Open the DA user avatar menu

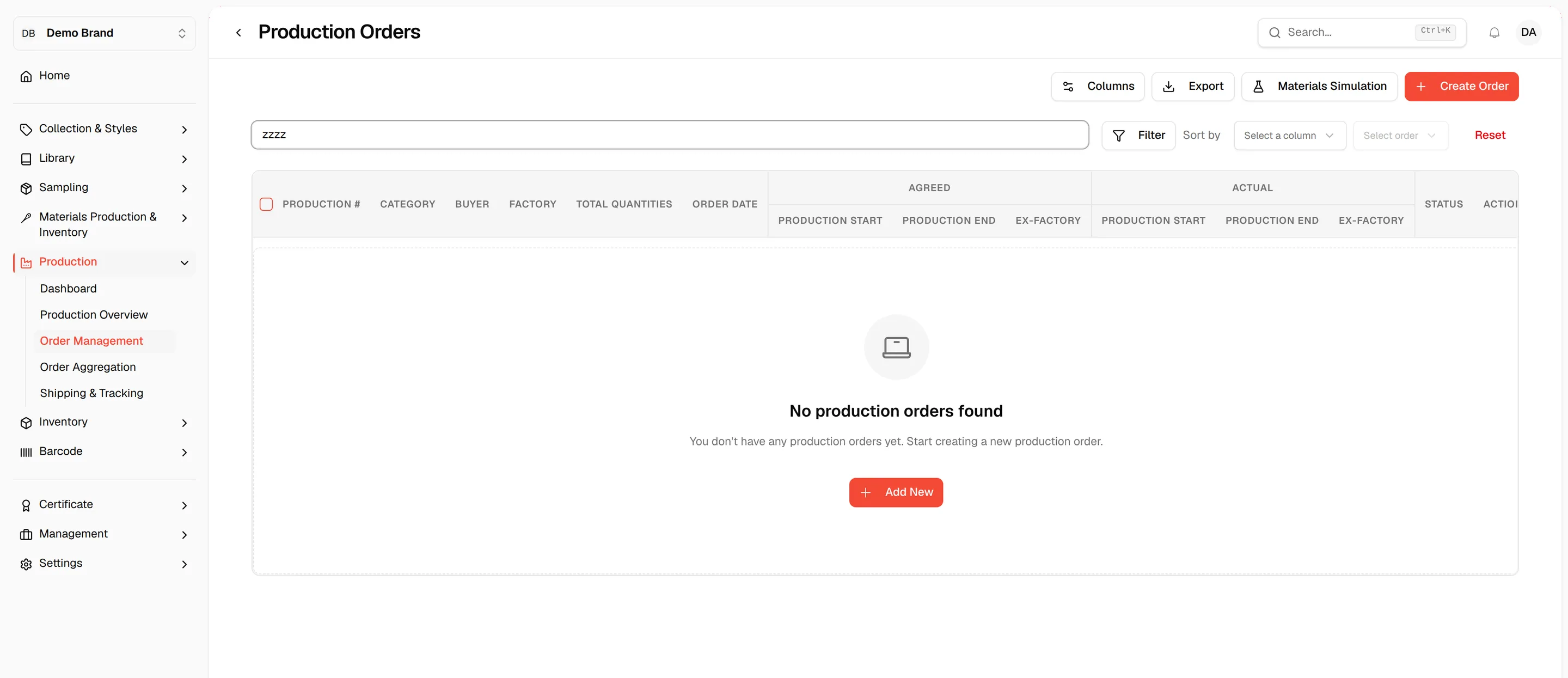click(x=1528, y=32)
